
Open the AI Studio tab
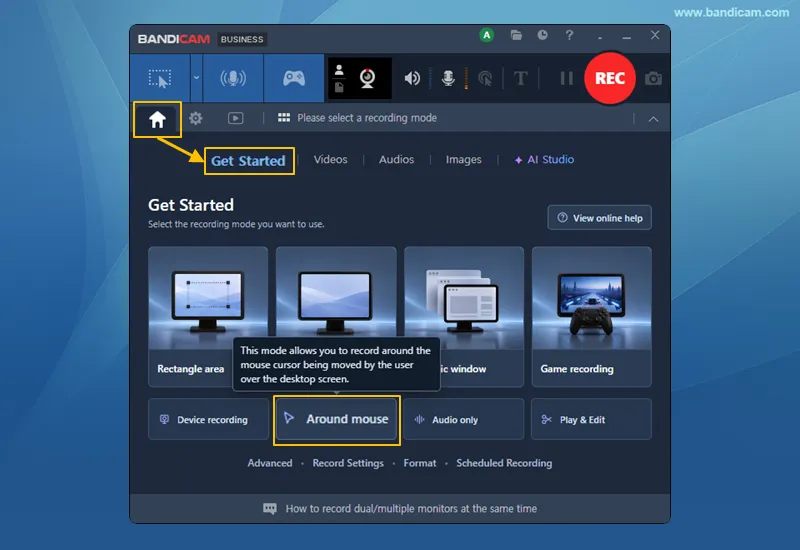544,160
